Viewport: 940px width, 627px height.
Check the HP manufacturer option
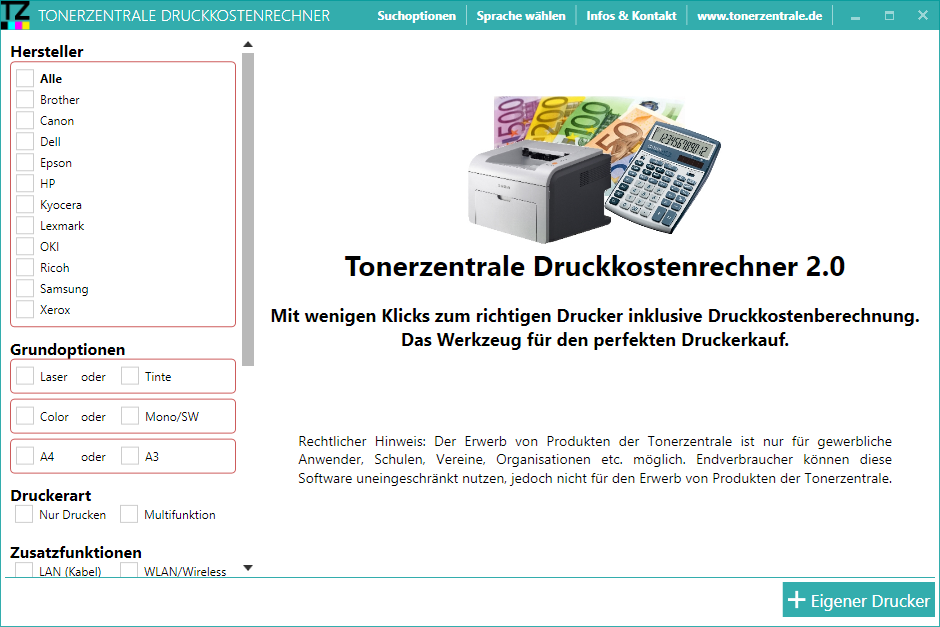24,183
